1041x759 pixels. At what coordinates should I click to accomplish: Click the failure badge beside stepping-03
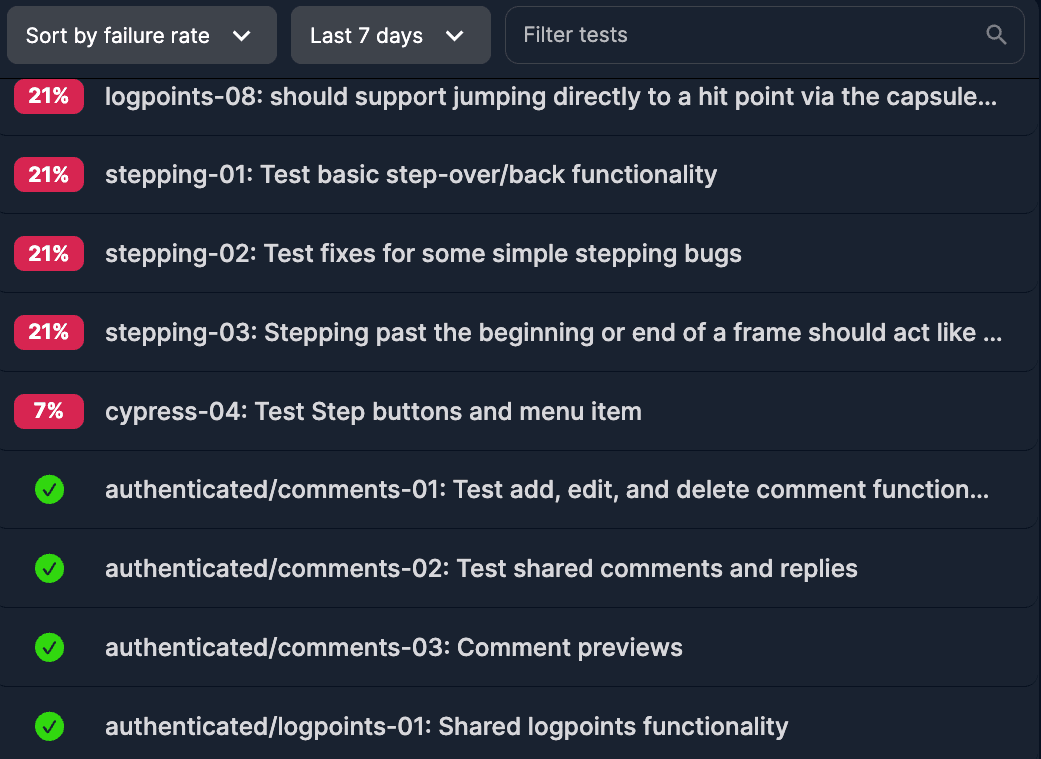click(48, 332)
